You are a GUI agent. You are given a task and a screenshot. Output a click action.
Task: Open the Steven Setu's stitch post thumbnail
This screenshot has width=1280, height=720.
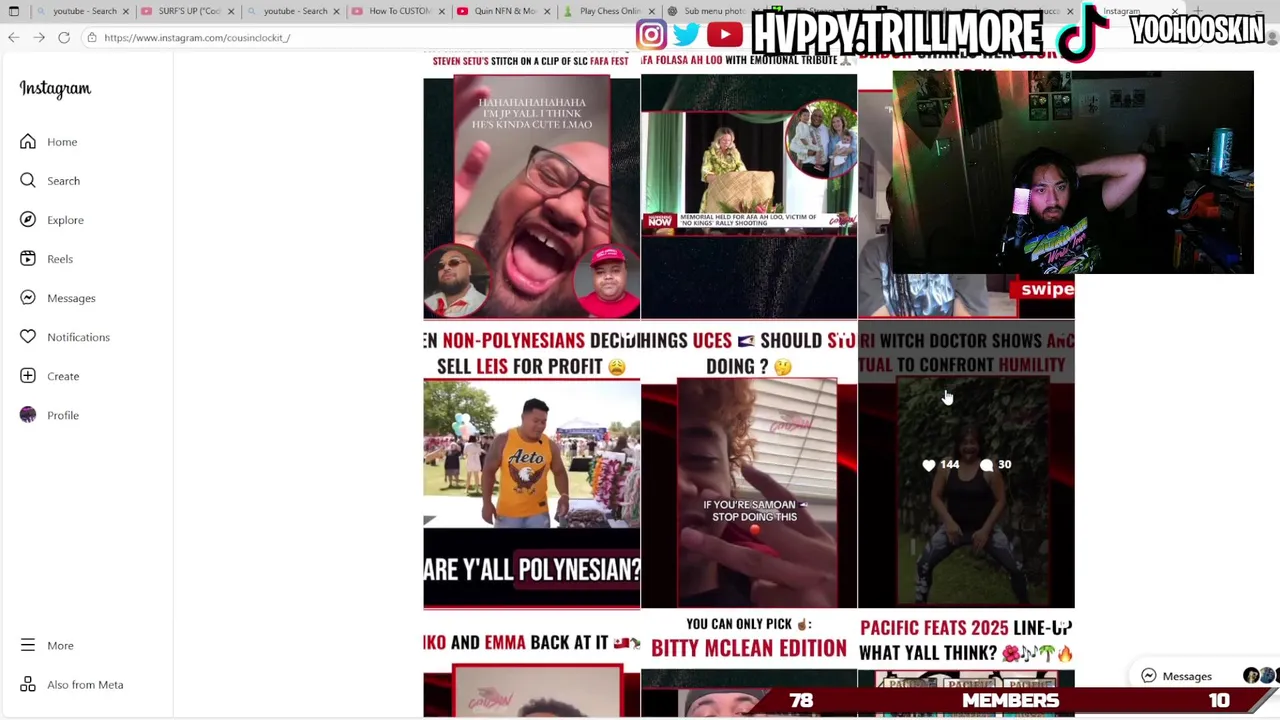(x=531, y=185)
